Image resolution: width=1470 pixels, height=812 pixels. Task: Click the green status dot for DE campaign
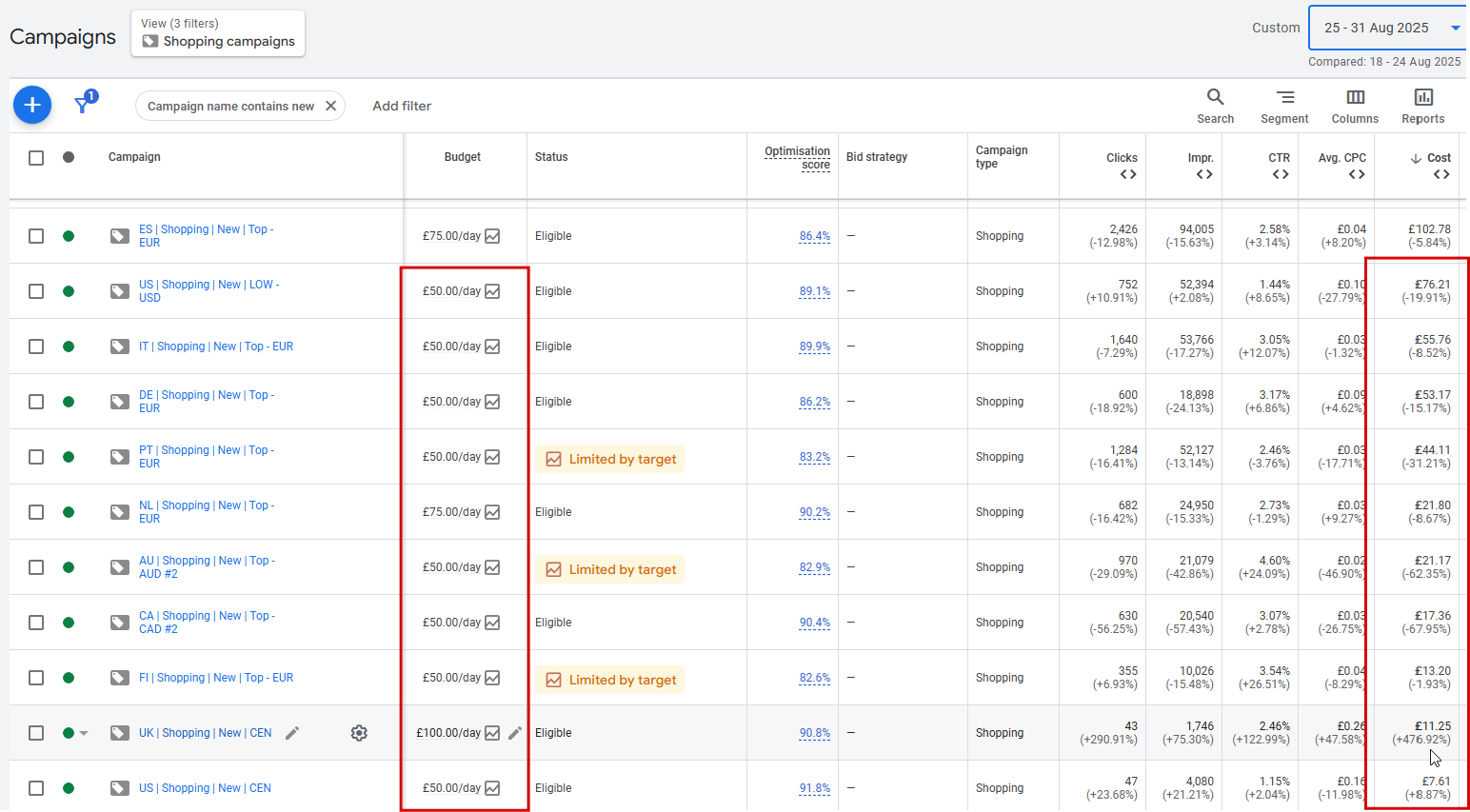point(69,402)
